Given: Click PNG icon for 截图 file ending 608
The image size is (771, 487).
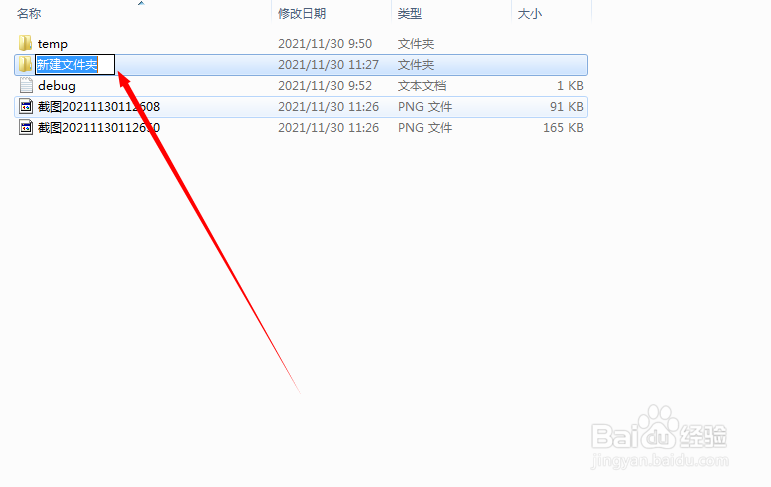Looking at the screenshot, I should (x=26, y=106).
